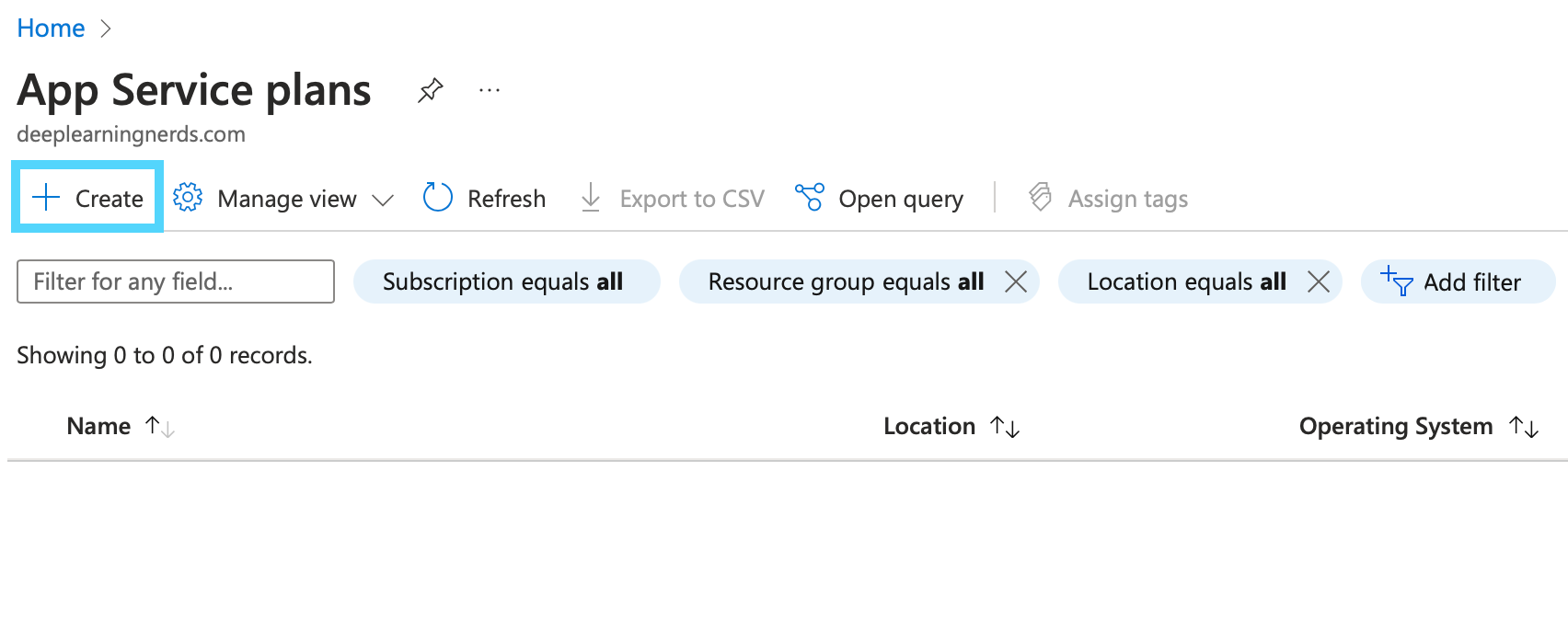
Task: Click the Add filter funnel icon
Action: coord(1397,281)
